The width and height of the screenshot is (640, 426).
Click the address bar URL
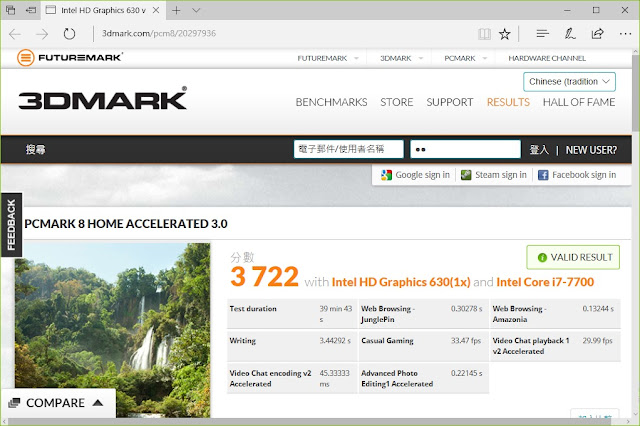(159, 33)
